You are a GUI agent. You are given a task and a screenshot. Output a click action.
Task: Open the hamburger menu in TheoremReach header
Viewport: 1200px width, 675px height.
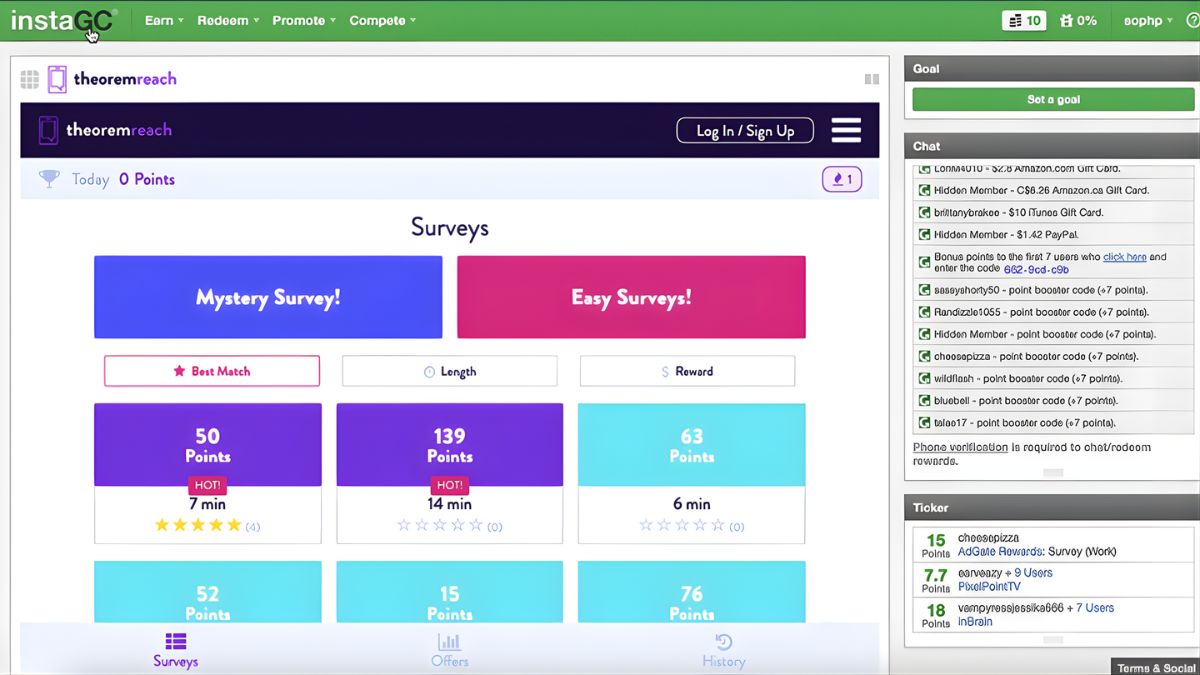pos(846,130)
